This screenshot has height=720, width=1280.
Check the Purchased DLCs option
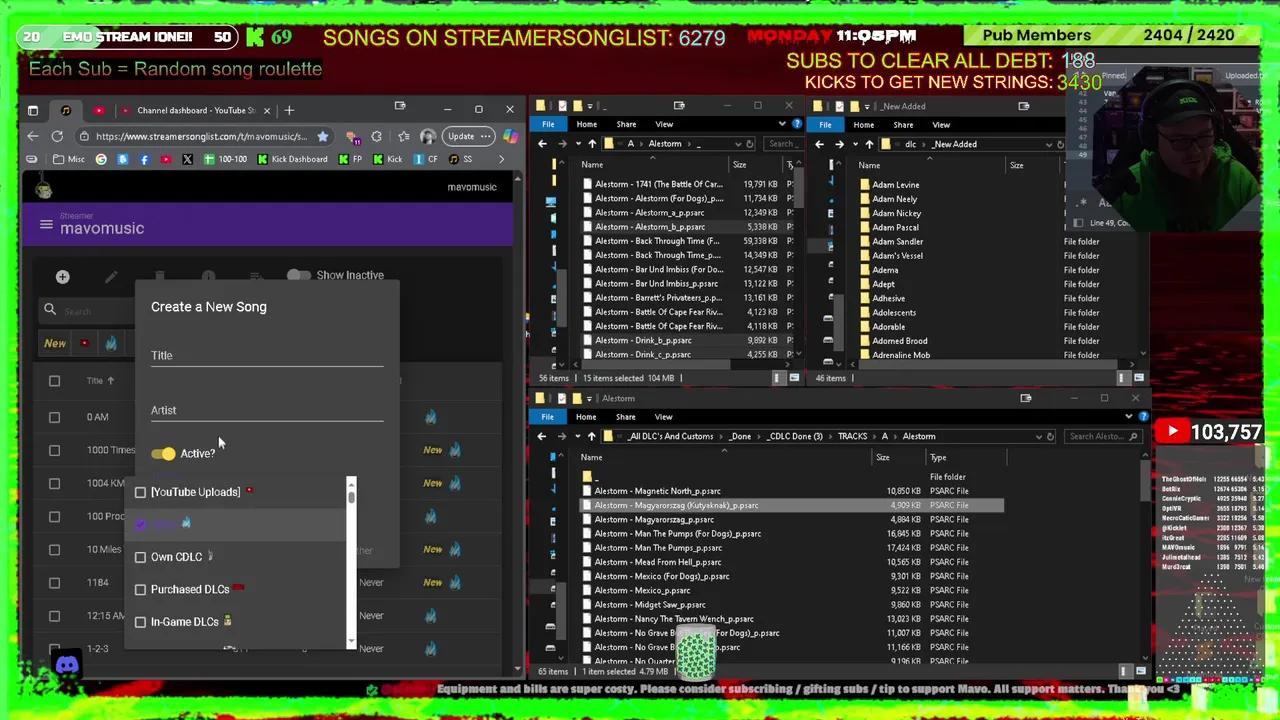tap(141, 589)
